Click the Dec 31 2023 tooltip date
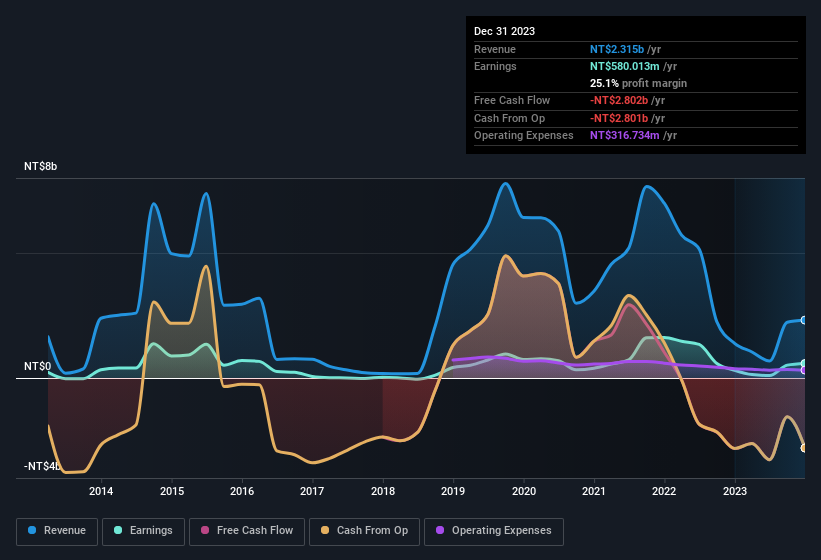Screen dimensions: 821x560 pyautogui.click(x=504, y=31)
